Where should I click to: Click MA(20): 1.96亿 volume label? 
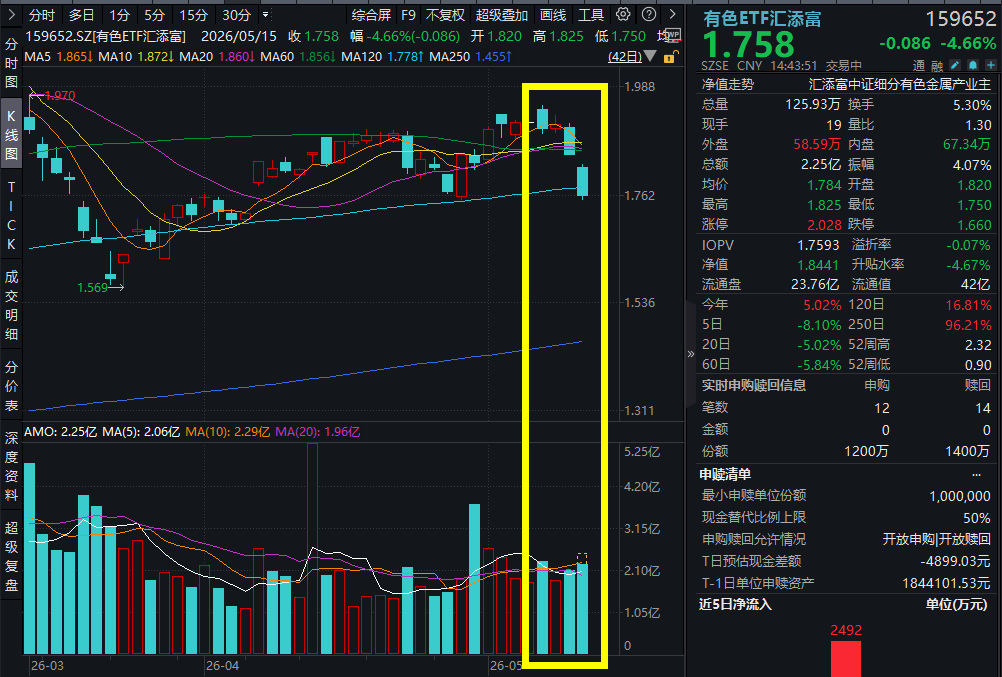[x=318, y=432]
